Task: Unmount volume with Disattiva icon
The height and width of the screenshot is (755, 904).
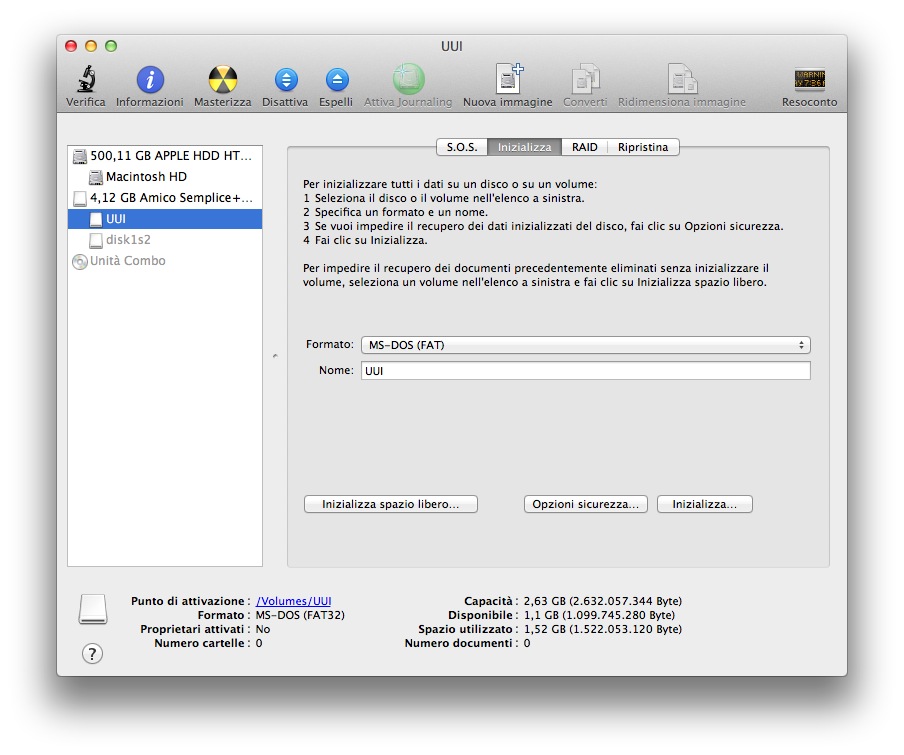Action: click(x=286, y=80)
